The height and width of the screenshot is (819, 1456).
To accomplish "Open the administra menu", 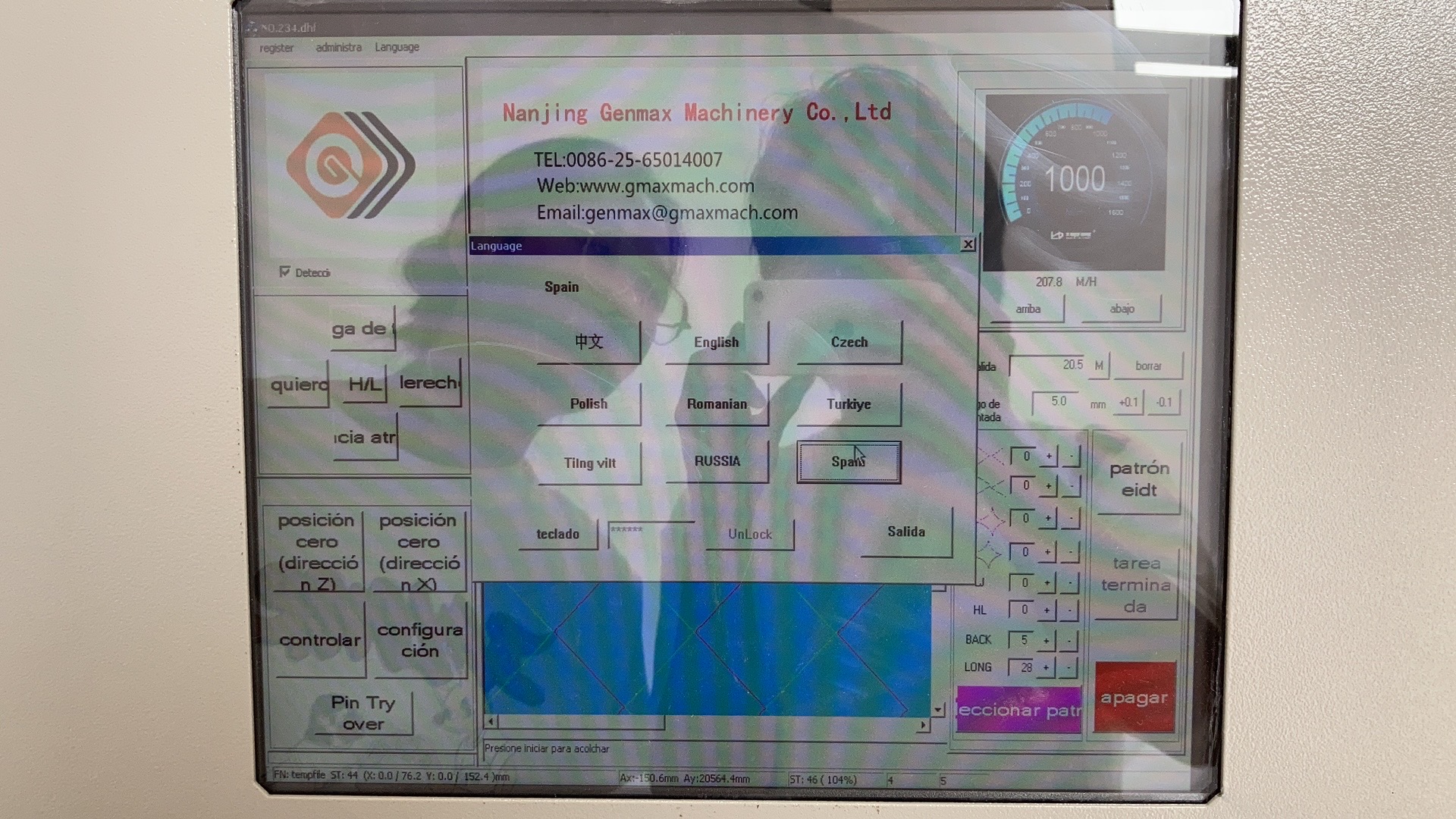I will [x=338, y=47].
